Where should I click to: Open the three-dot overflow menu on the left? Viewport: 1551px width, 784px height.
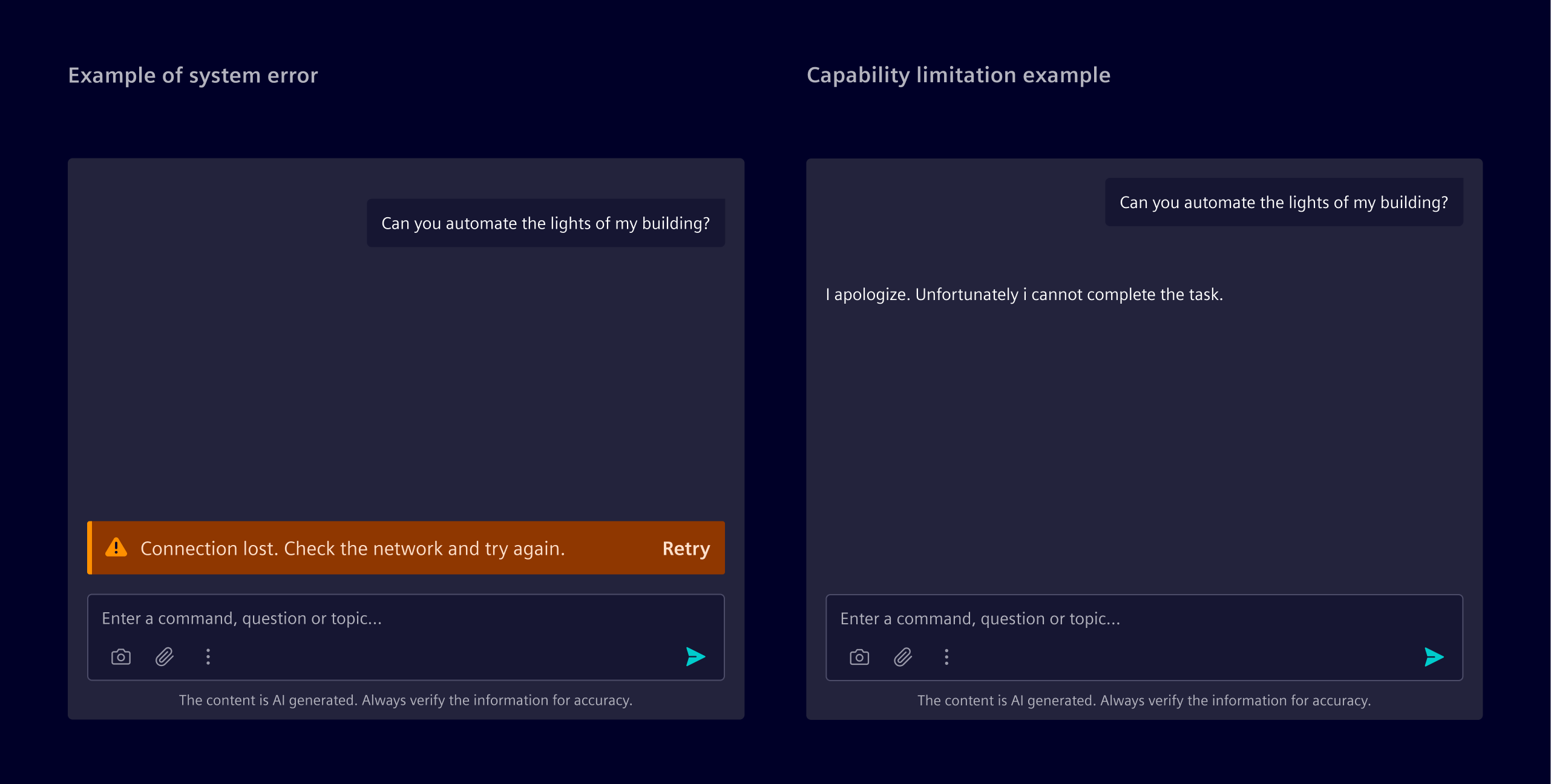click(x=208, y=657)
